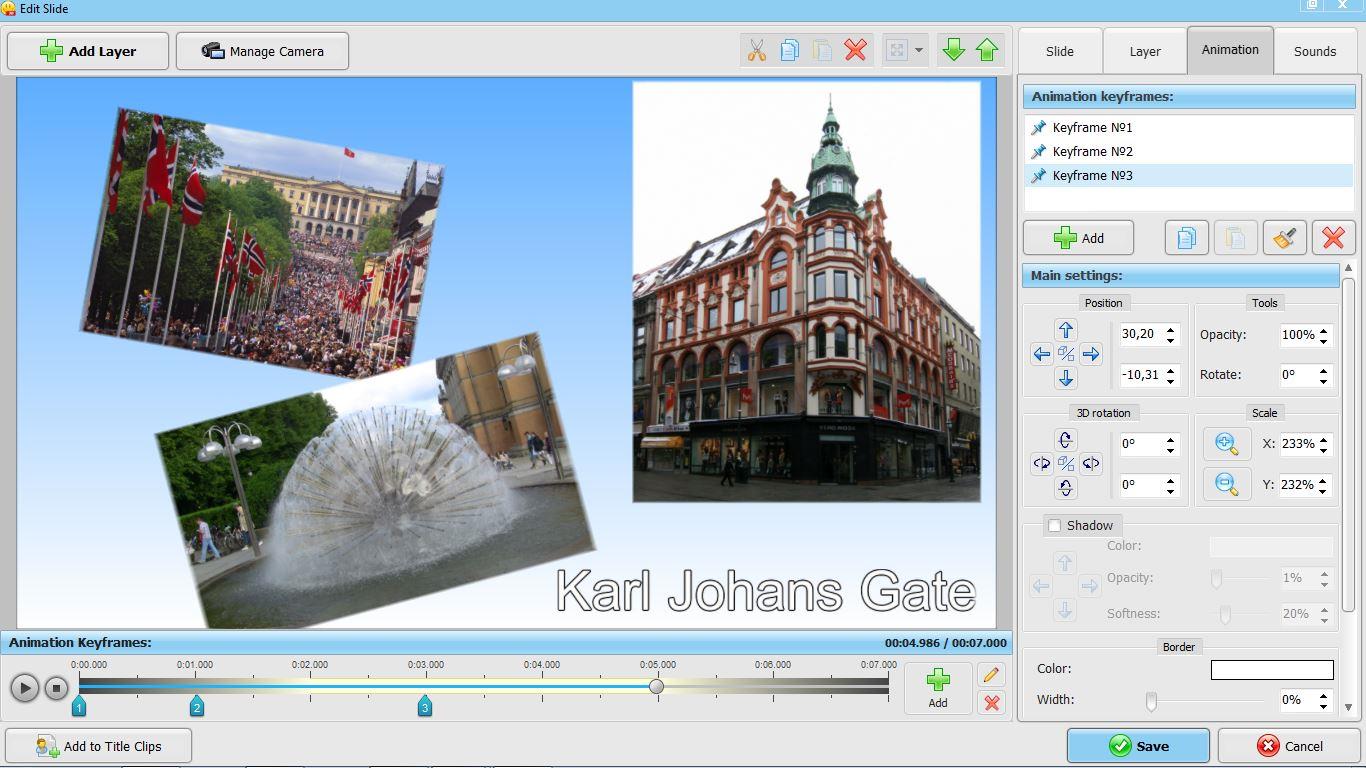Decrease Rotate value stepper down arrow
Screen dimensions: 1366x768
point(1324,380)
